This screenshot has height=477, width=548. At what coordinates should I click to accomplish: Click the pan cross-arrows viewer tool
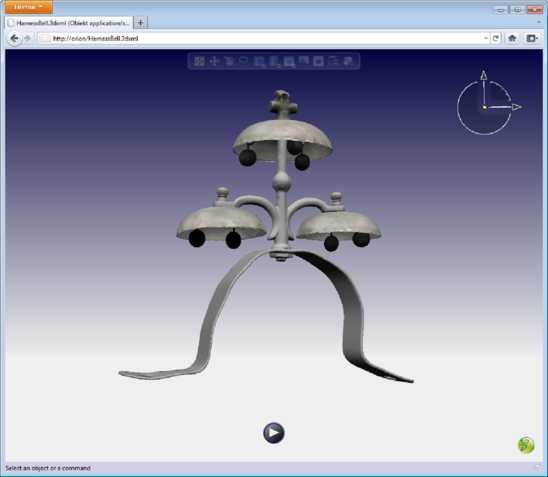click(214, 61)
